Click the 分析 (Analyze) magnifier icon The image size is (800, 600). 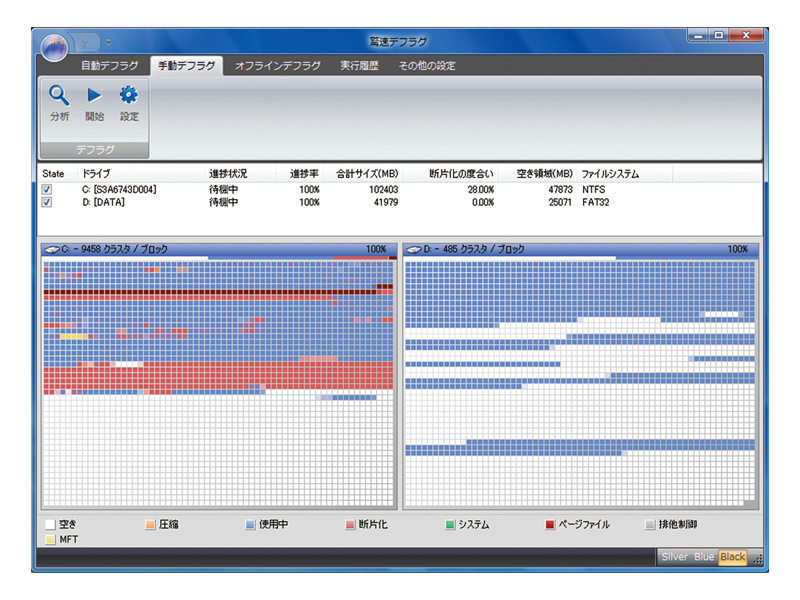point(59,97)
